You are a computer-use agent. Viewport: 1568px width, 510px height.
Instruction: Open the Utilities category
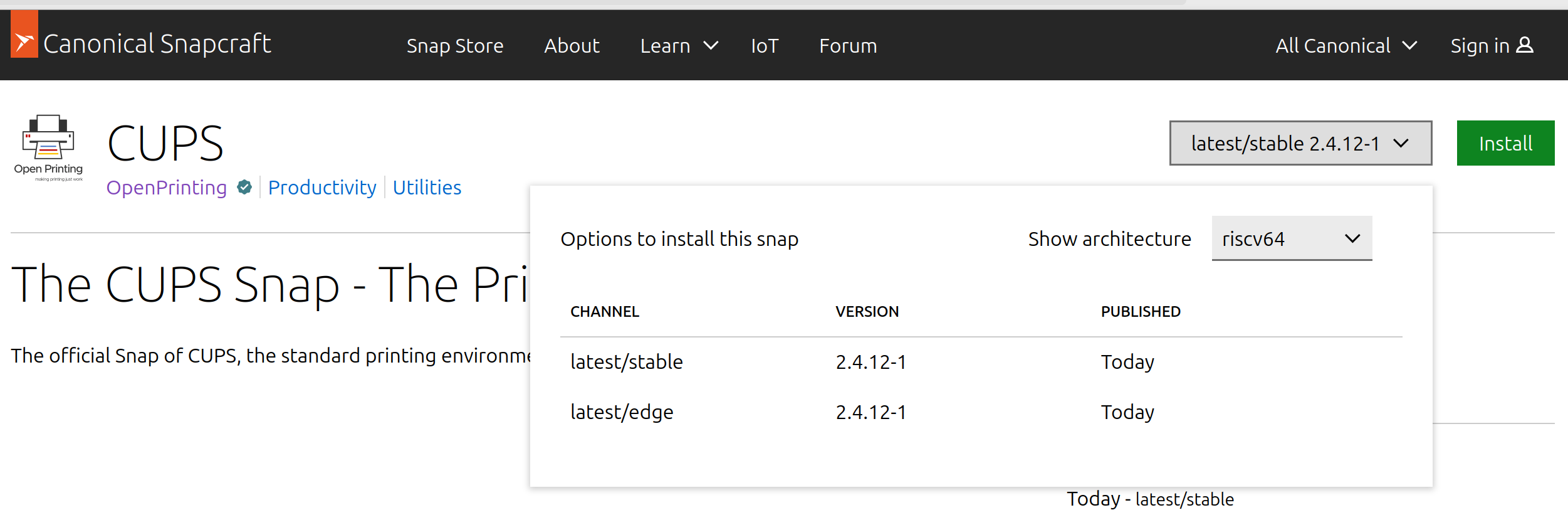pyautogui.click(x=427, y=188)
